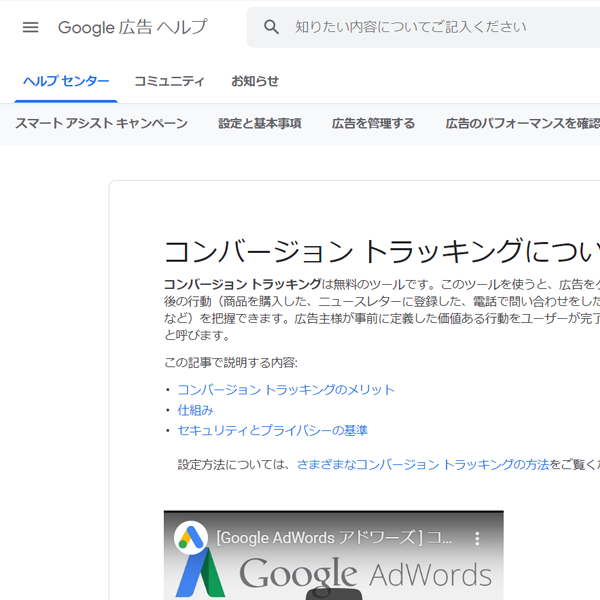
Task: Switch to the ヘルプ センター tab
Action: click(66, 81)
